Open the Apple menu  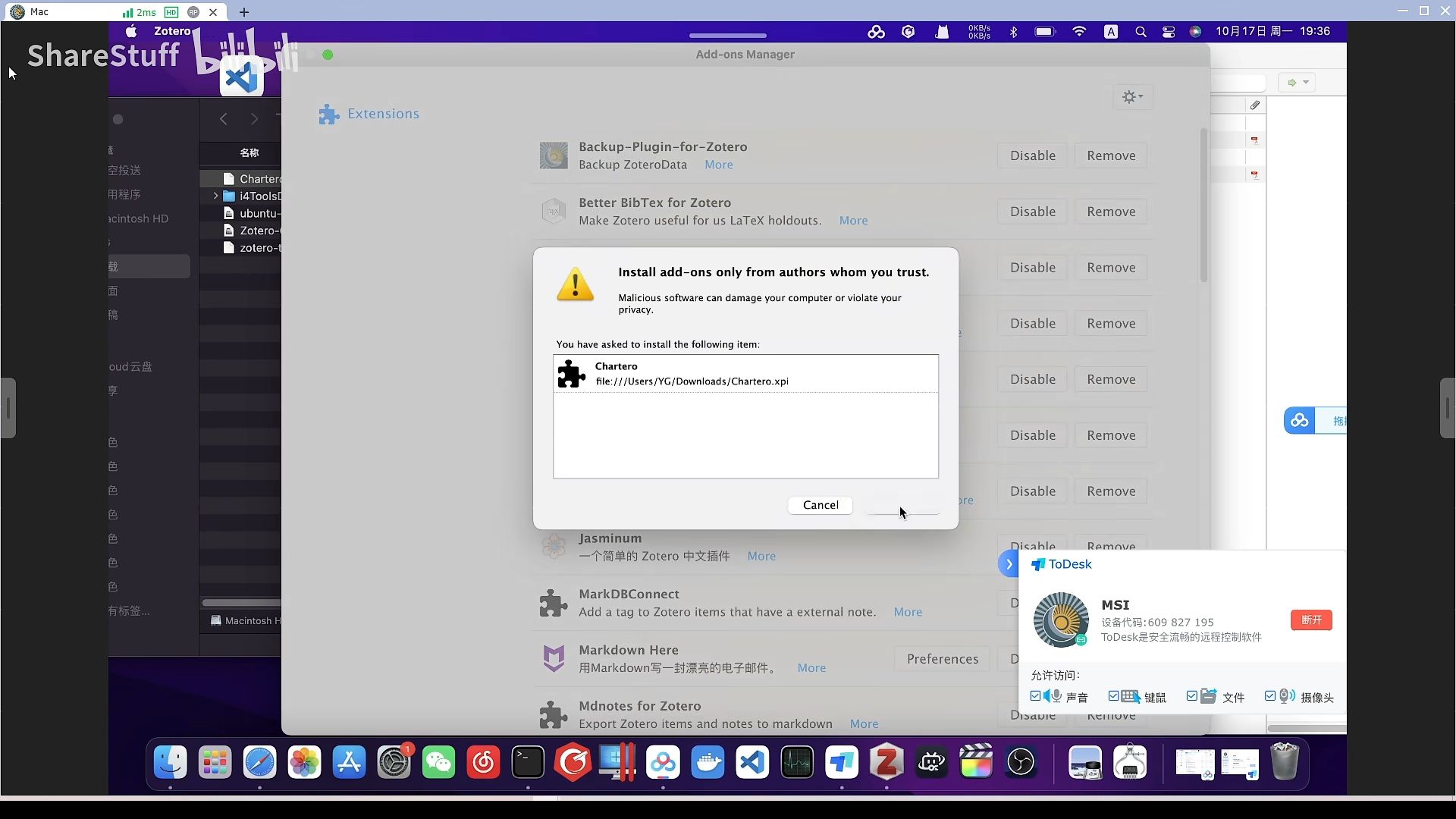[x=131, y=31]
